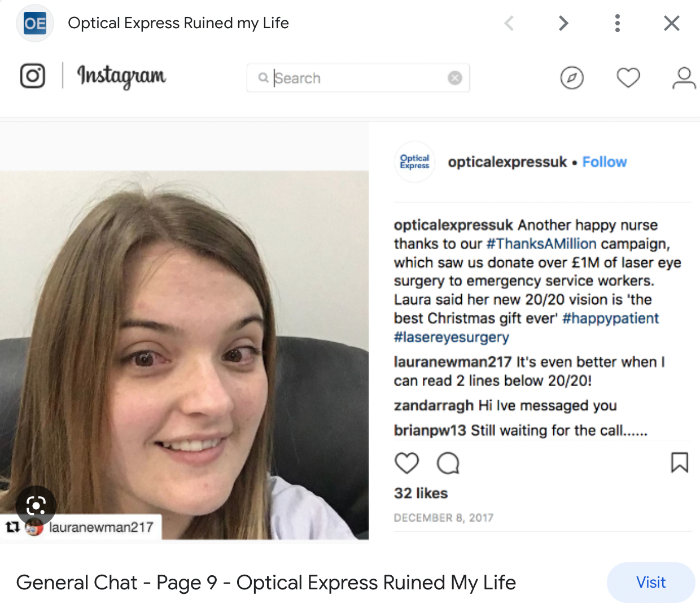Screen dimensions: 700x606
Task: Save the post with bookmark icon
Action: (x=679, y=463)
